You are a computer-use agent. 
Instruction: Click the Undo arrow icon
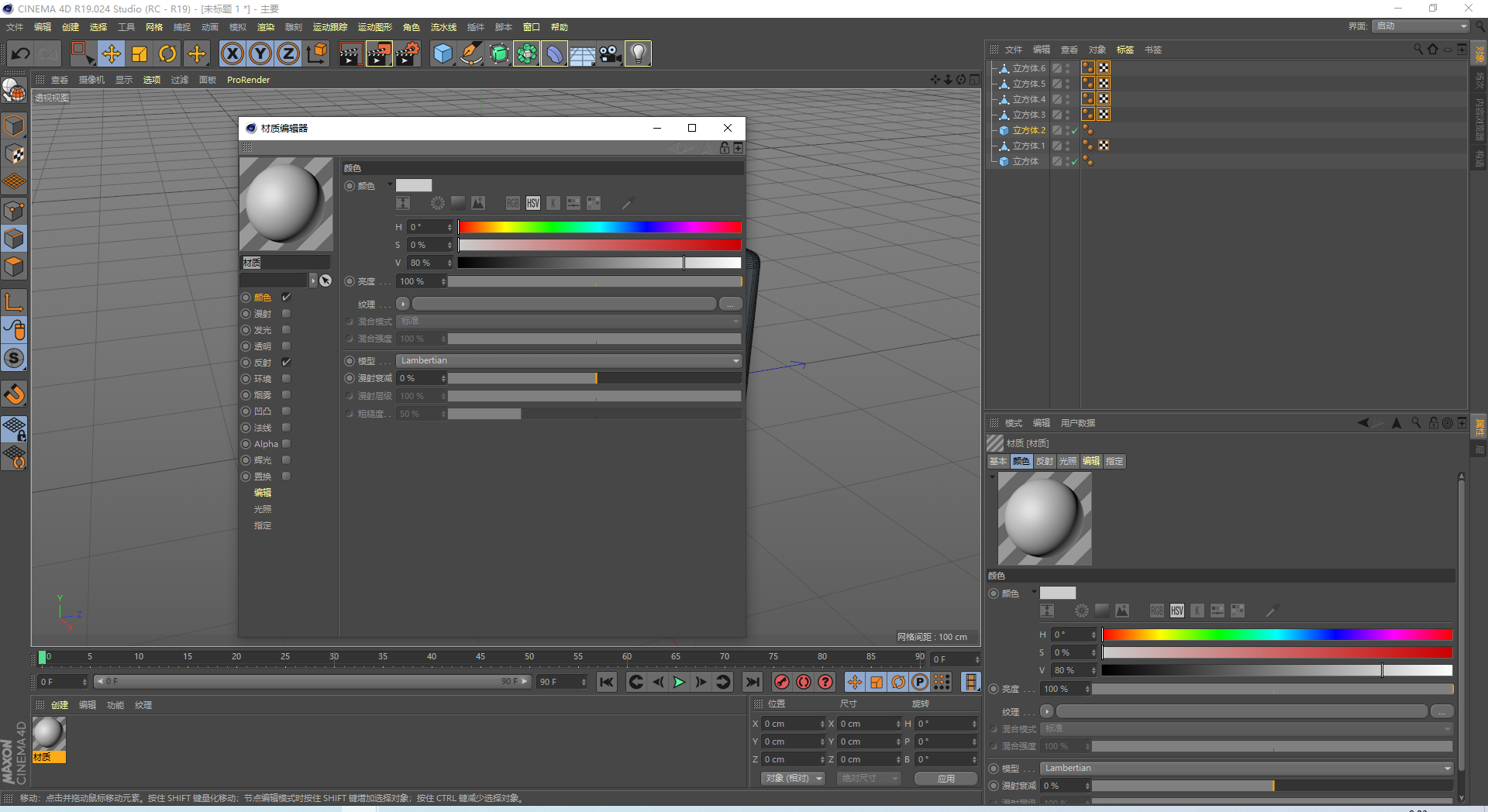point(21,53)
